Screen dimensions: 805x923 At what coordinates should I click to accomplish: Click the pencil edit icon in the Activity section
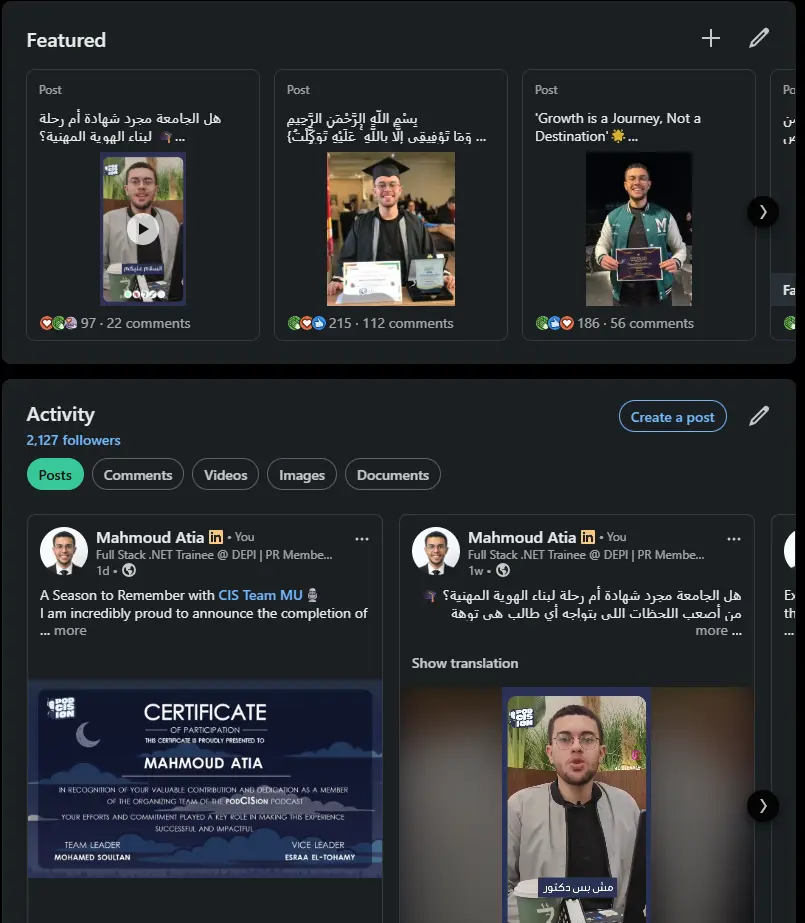pyautogui.click(x=758, y=415)
